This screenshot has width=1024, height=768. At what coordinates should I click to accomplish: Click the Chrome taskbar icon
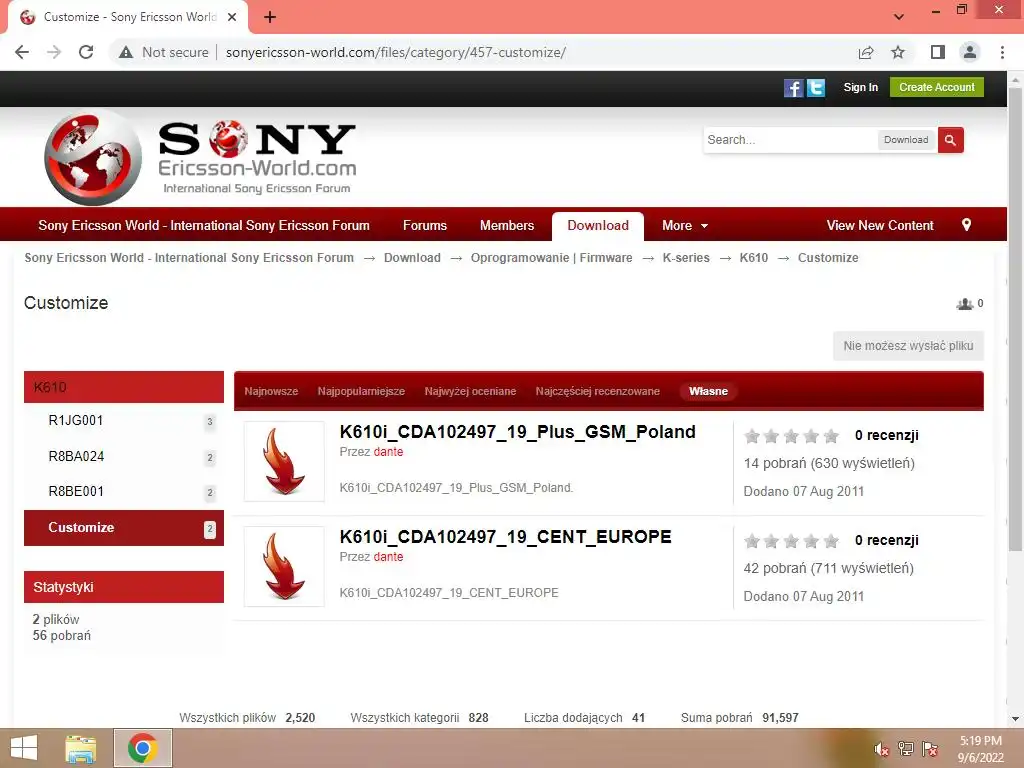coord(142,748)
